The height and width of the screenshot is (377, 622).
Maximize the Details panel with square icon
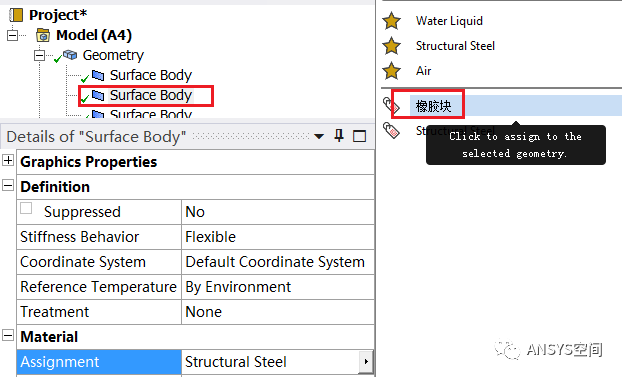click(359, 136)
